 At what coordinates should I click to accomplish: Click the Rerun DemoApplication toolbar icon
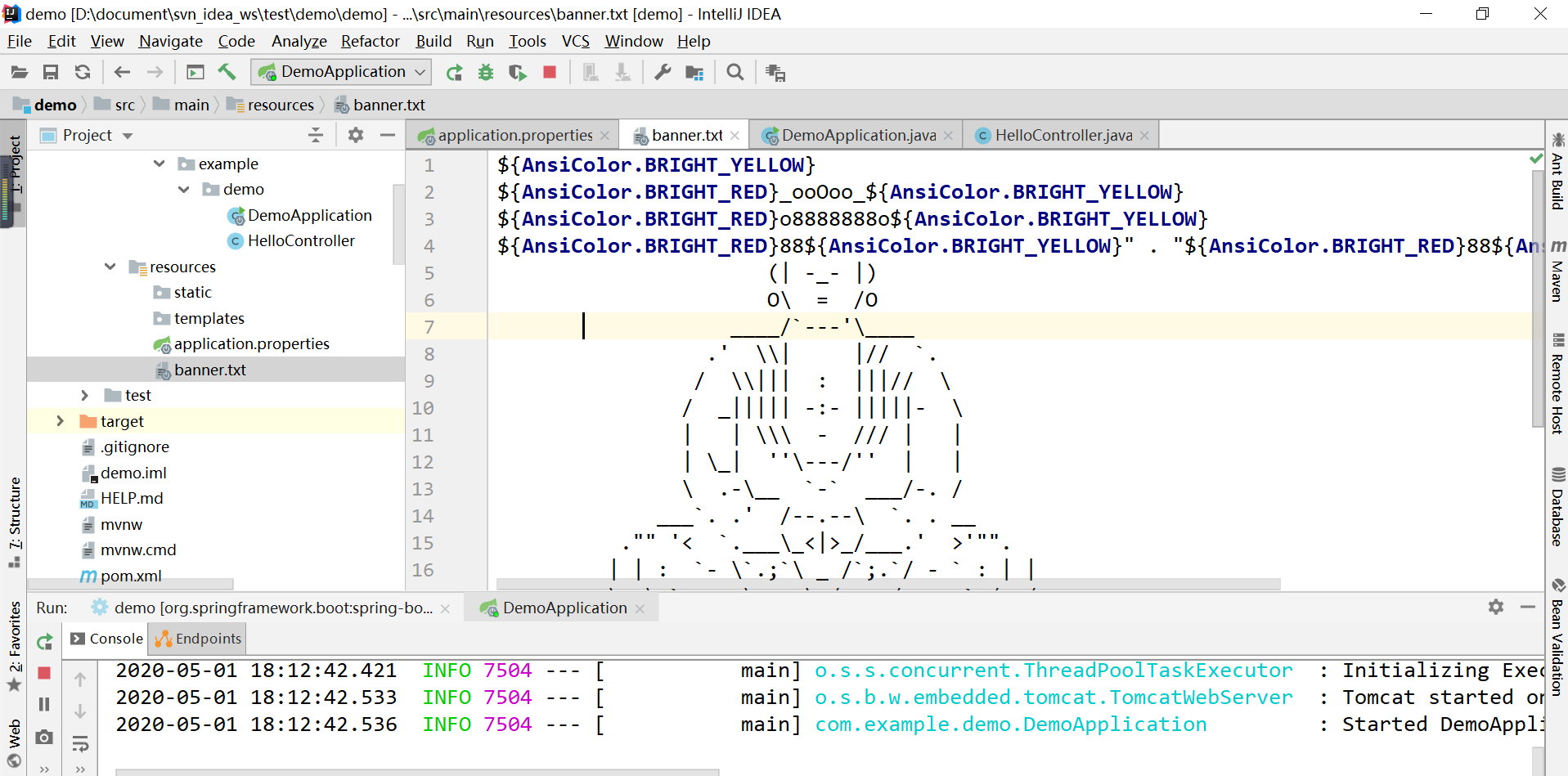(x=454, y=73)
